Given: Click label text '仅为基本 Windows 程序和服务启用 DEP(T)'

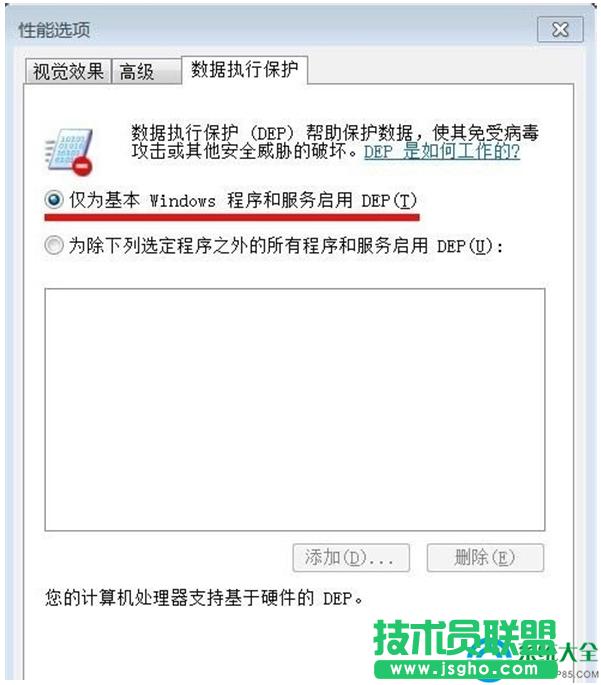Looking at the screenshot, I should [x=243, y=201].
